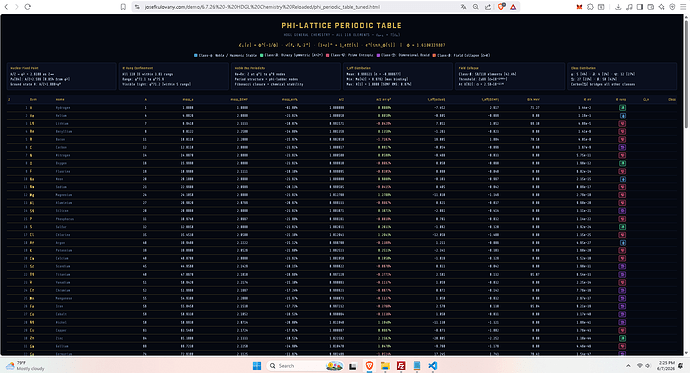Select the Titanium name cell
The image size is (690, 373).
pos(63,274)
